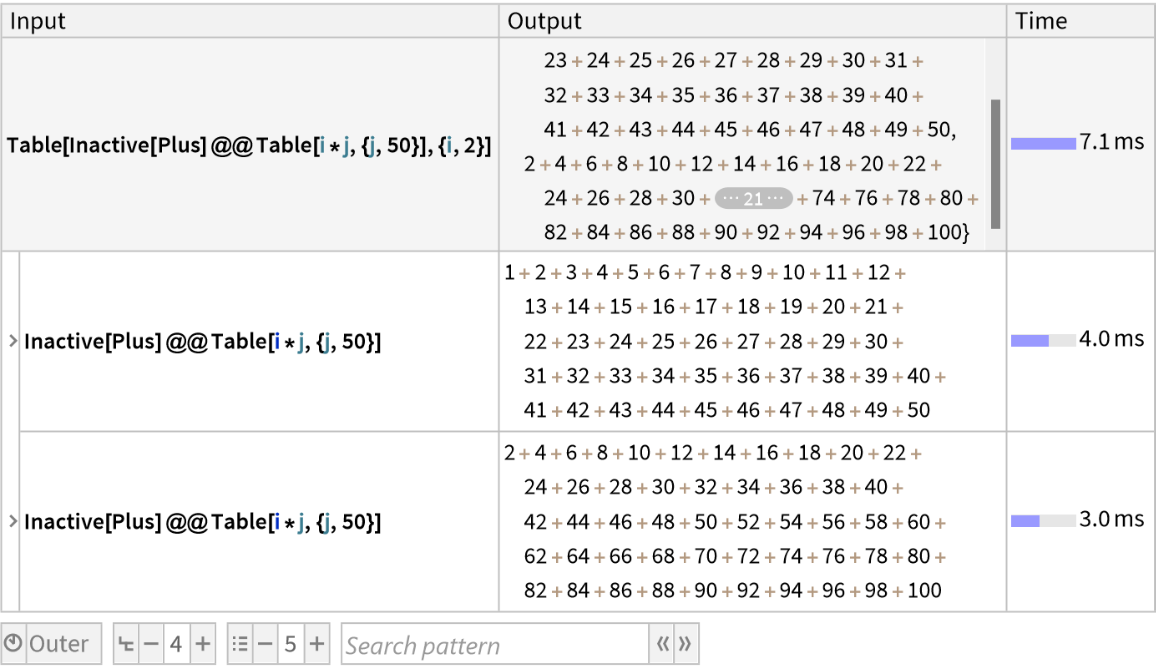
Task: Click the tree depth icon
Action: [126, 644]
